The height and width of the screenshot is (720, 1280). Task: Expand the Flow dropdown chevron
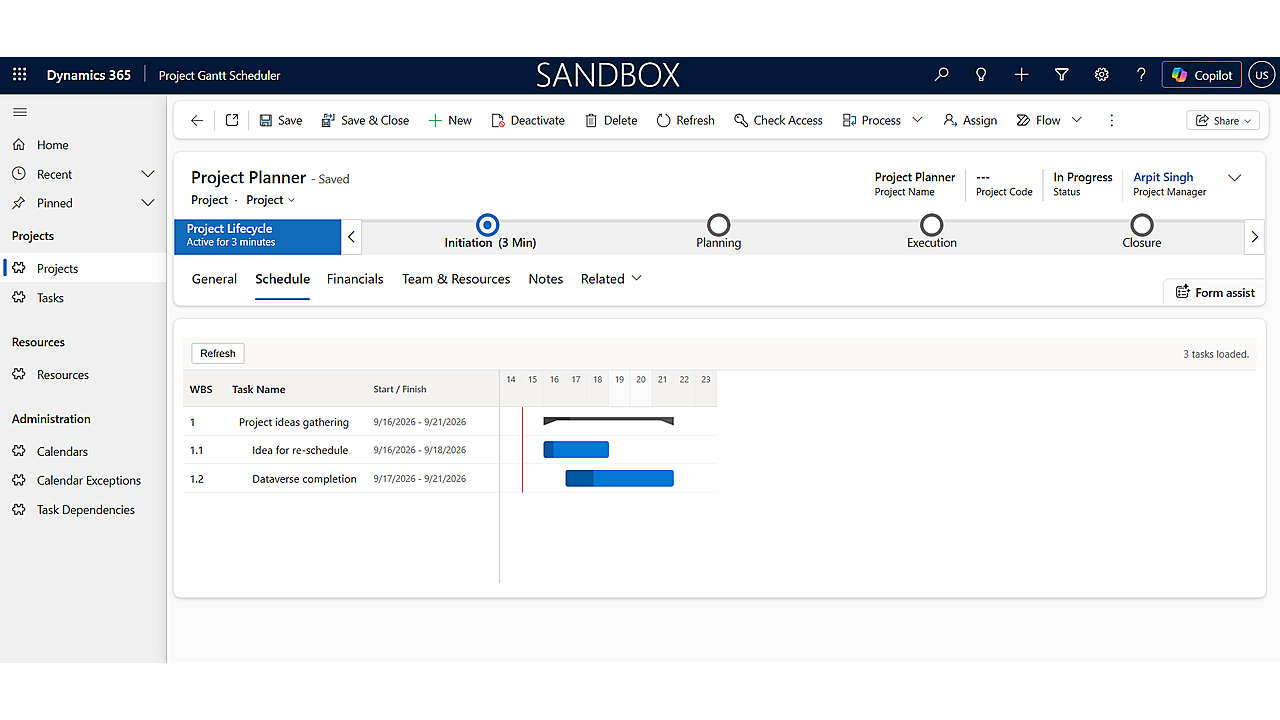(x=1077, y=120)
